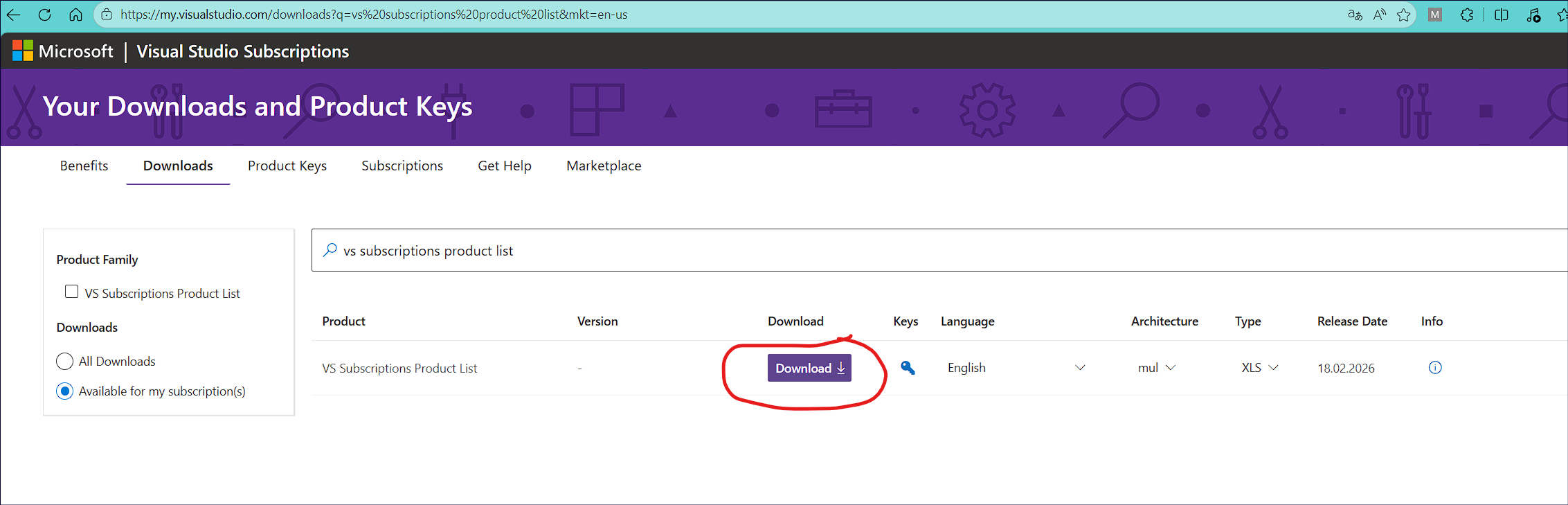Image resolution: width=1568 pixels, height=505 pixels.
Task: Switch to the Marketplace tab
Action: click(604, 166)
